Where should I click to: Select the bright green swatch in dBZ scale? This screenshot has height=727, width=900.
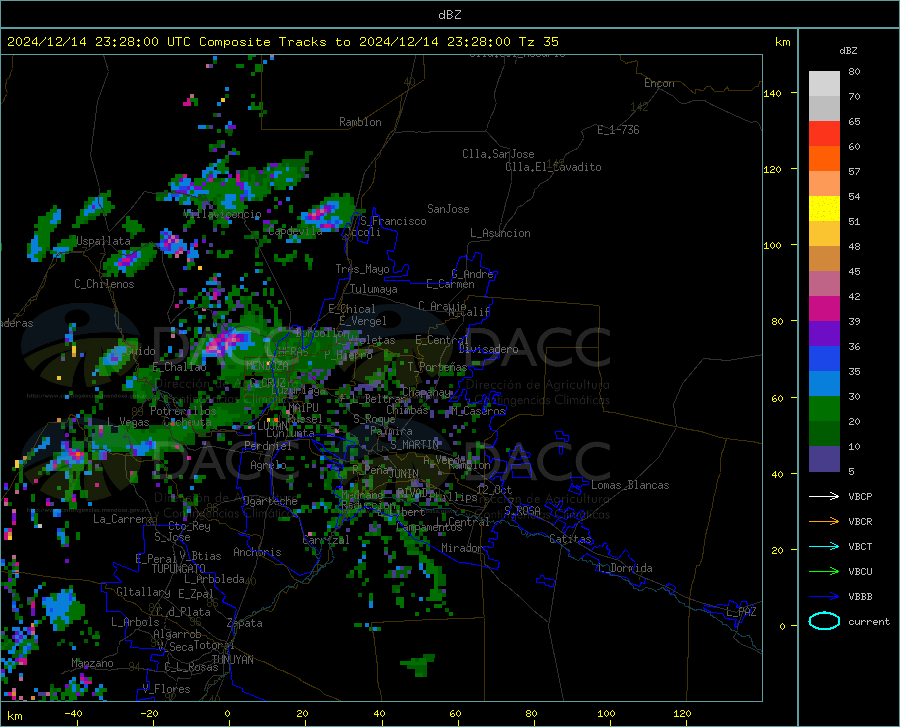(x=824, y=409)
